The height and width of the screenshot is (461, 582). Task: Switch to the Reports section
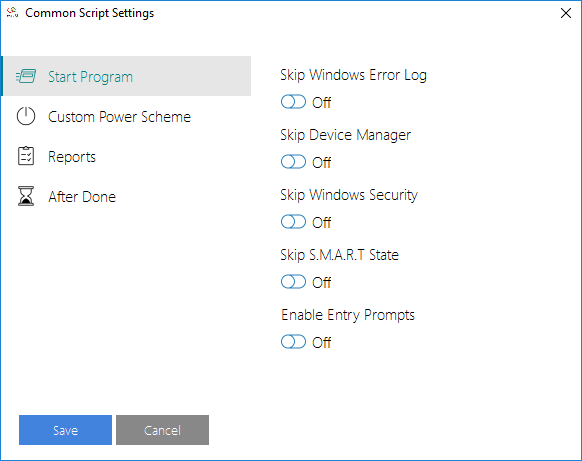(x=72, y=157)
